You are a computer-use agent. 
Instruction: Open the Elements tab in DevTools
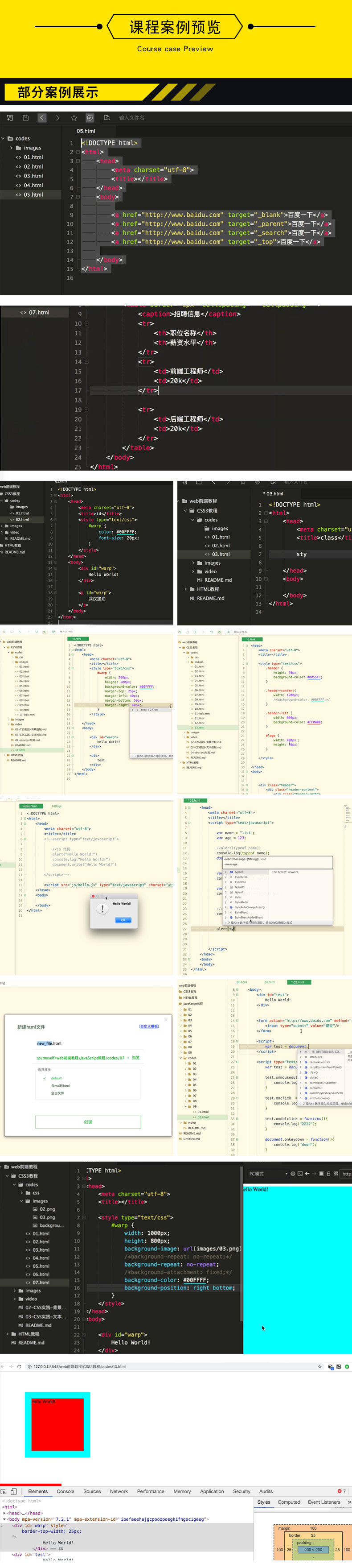coord(38,1492)
